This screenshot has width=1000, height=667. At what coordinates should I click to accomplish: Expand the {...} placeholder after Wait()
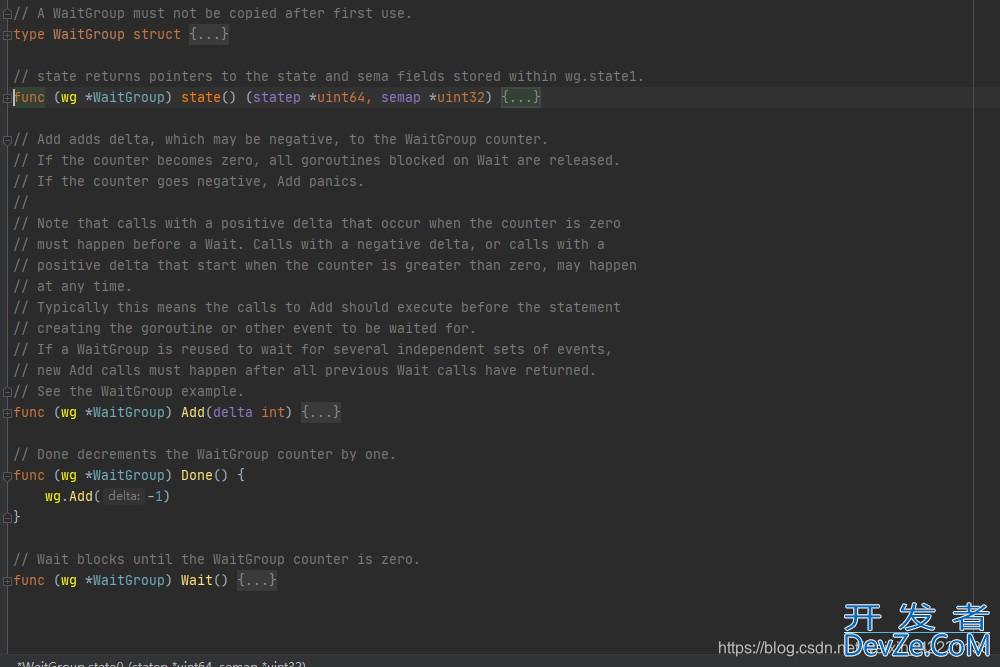[257, 580]
